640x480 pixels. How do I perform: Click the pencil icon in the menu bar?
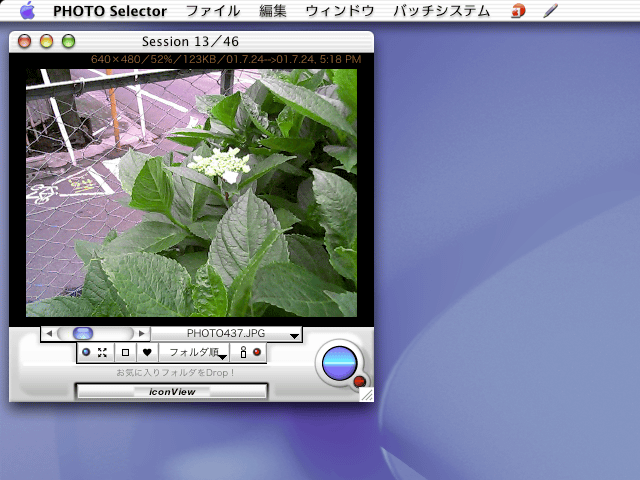pos(550,11)
